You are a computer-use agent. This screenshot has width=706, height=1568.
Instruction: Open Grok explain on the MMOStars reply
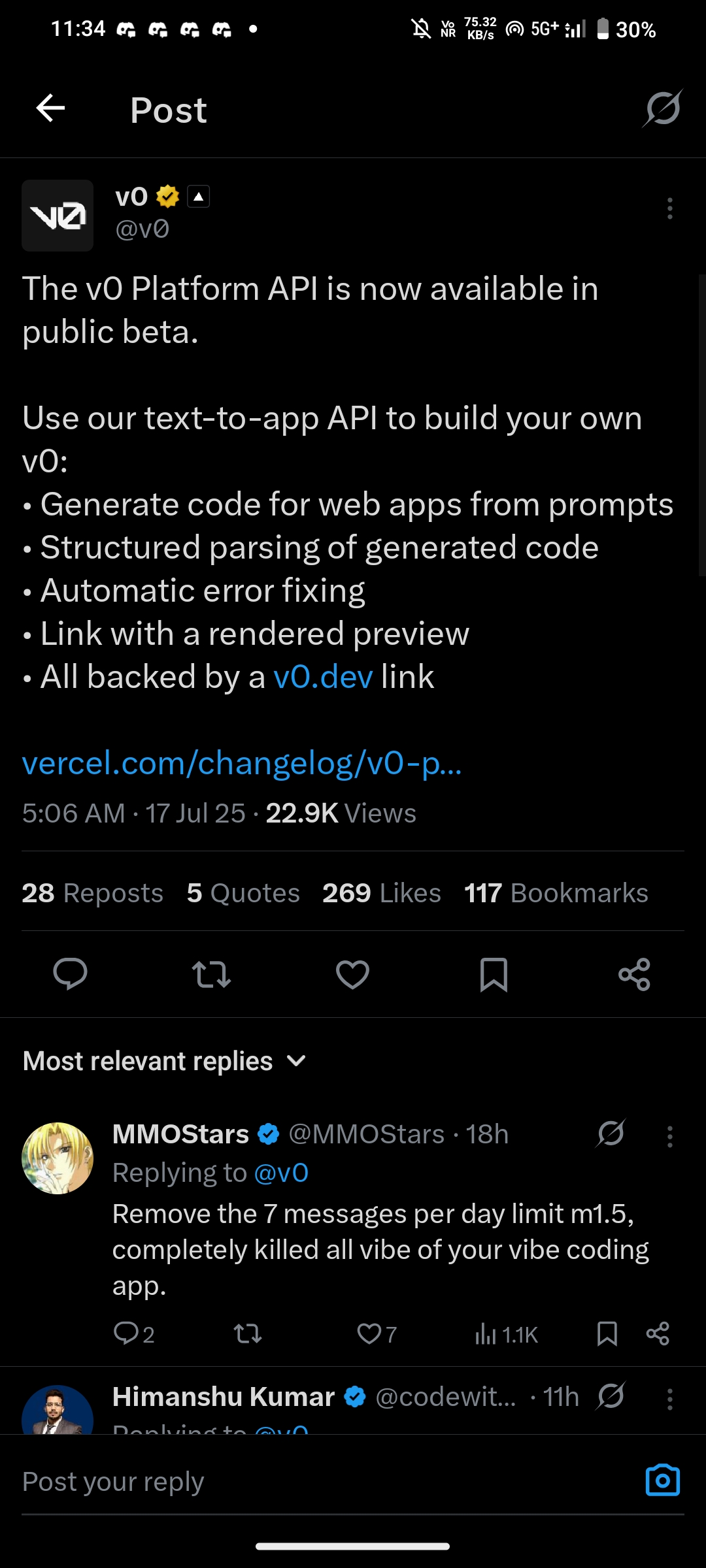point(611,1134)
